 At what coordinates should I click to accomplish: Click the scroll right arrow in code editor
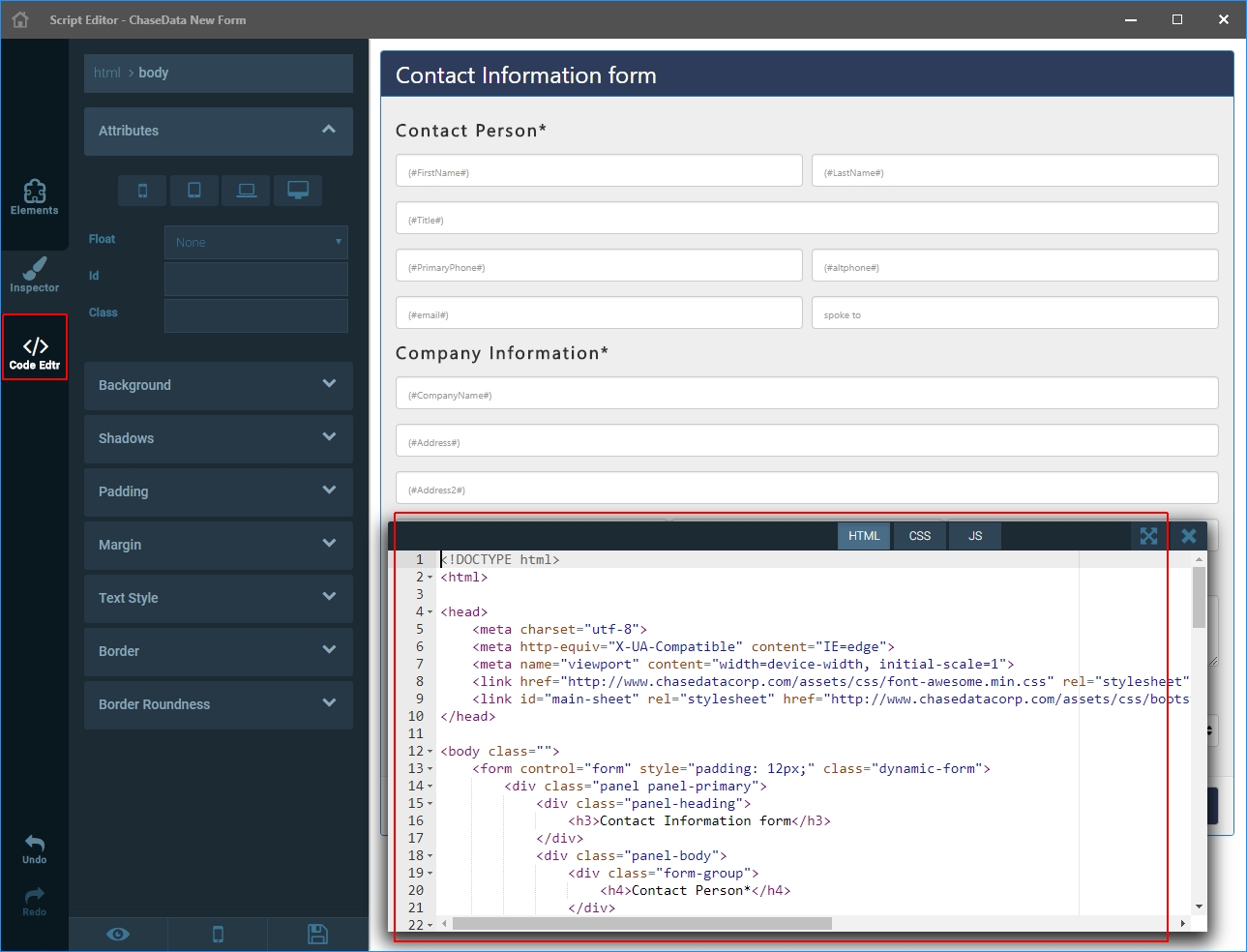click(x=1181, y=924)
